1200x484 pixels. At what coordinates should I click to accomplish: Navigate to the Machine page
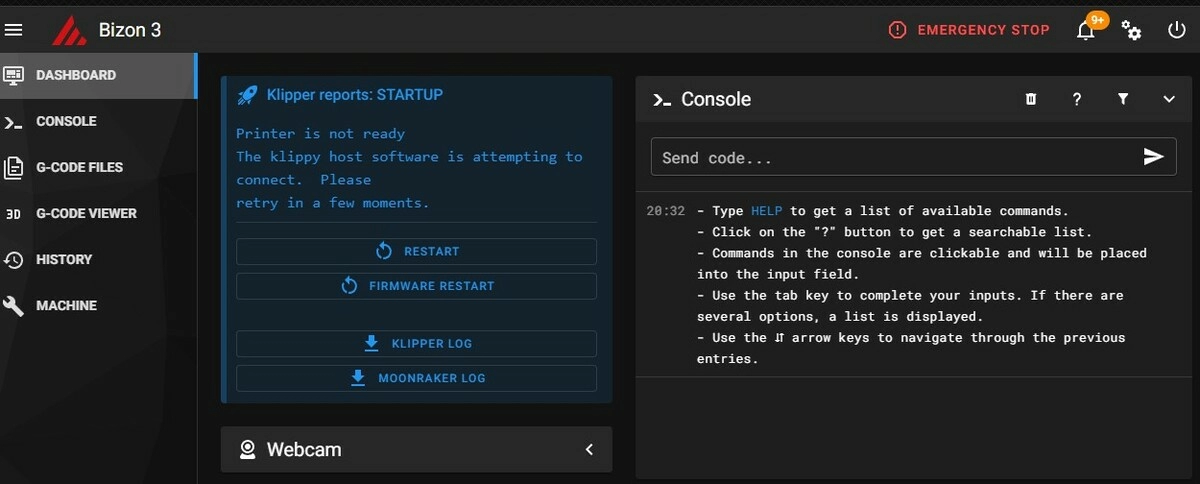coord(66,305)
